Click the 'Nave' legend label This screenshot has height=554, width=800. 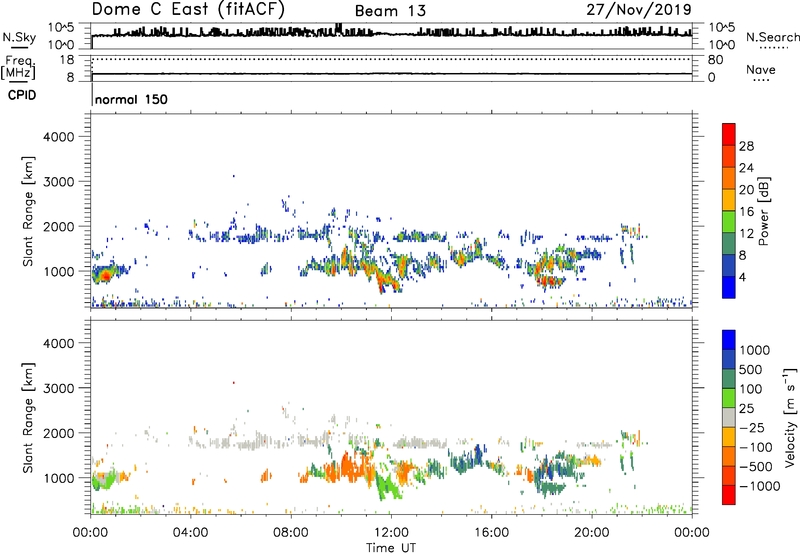click(x=761, y=70)
